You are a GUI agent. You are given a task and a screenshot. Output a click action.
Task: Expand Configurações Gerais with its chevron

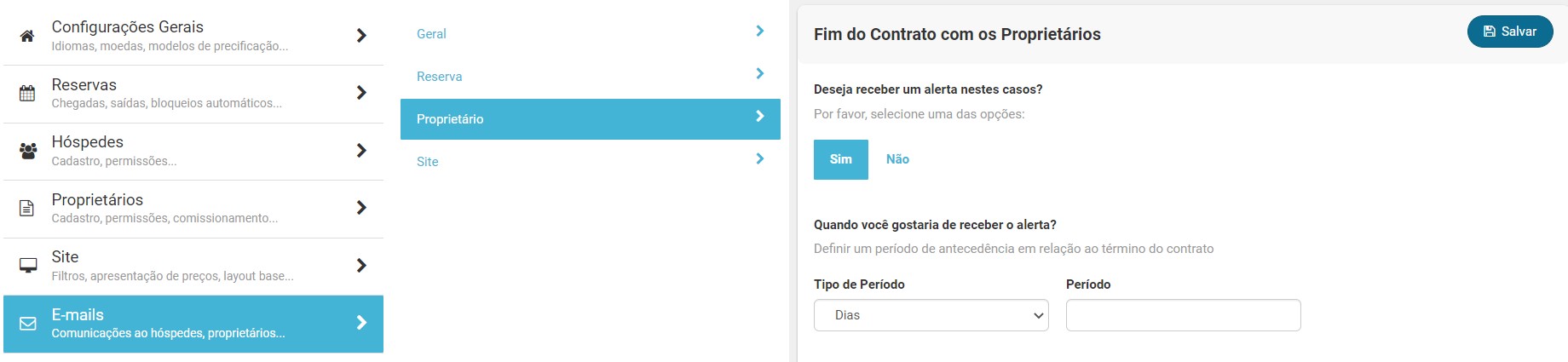point(361,36)
